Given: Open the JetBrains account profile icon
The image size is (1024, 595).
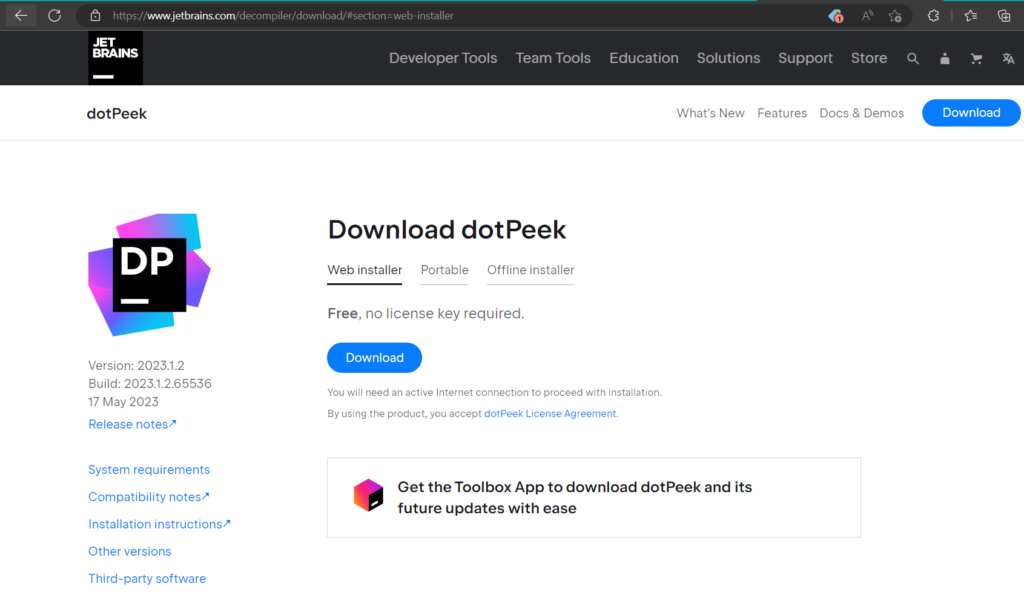Looking at the screenshot, I should point(944,59).
